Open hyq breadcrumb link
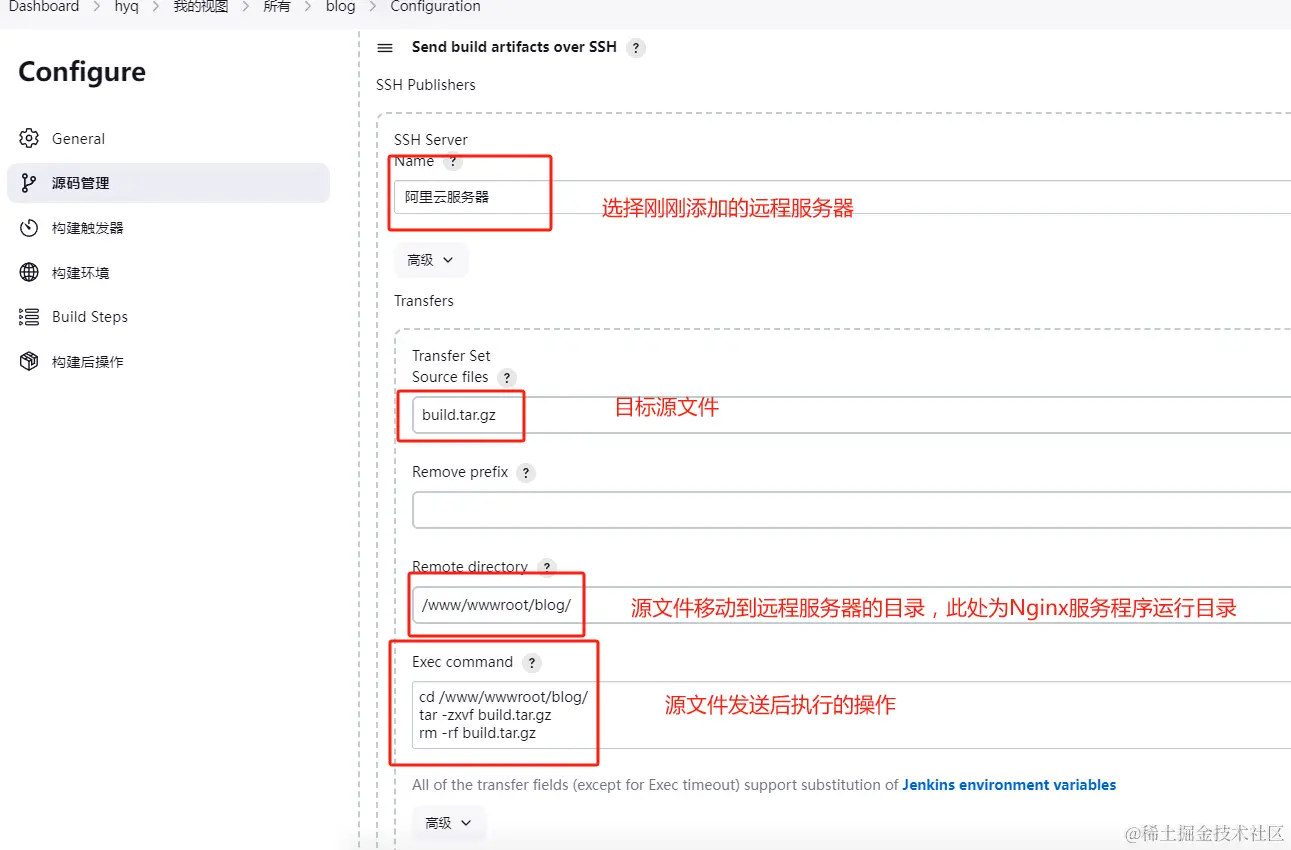1291x850 pixels. (x=126, y=7)
